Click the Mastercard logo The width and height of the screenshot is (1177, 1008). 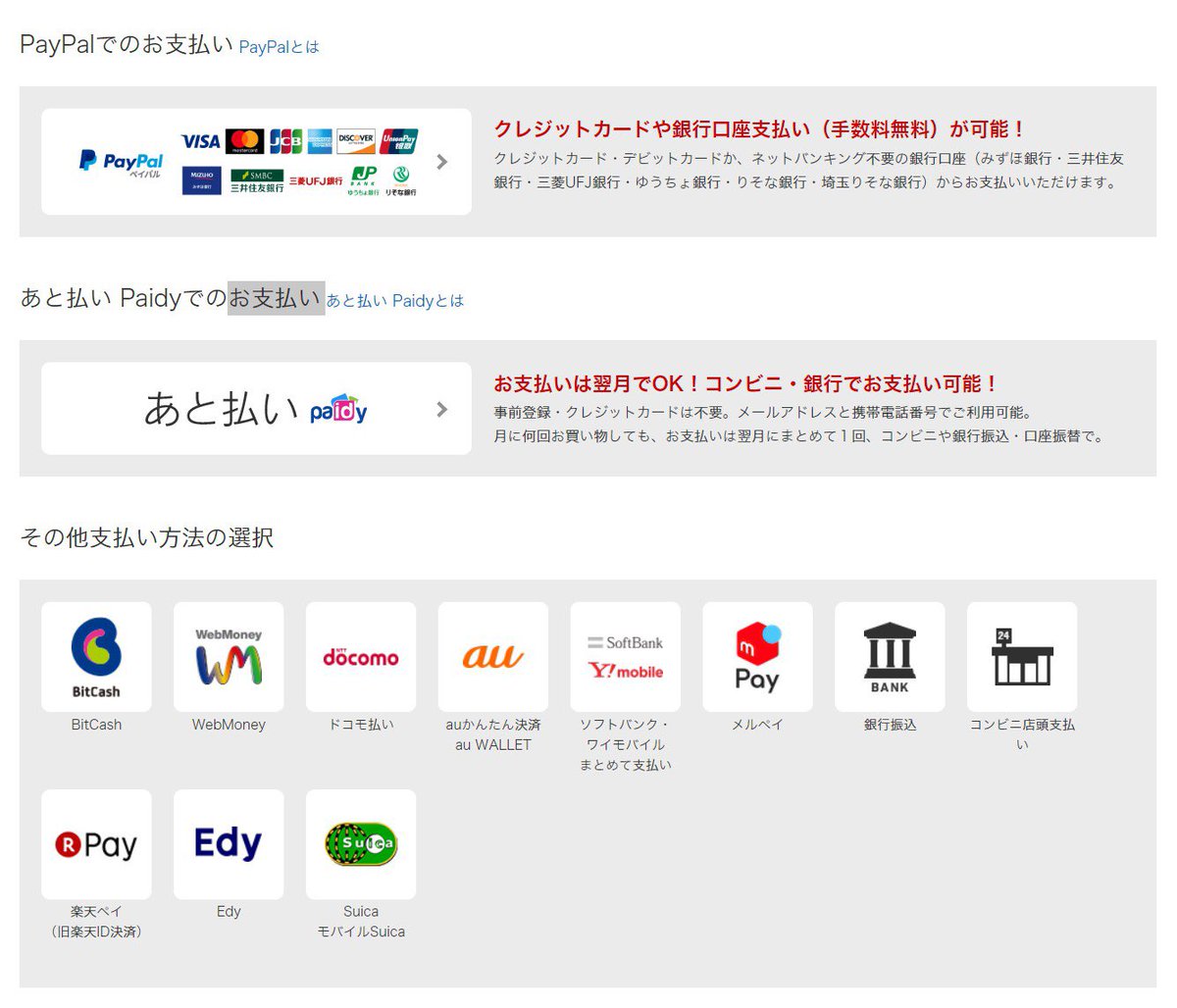(244, 141)
